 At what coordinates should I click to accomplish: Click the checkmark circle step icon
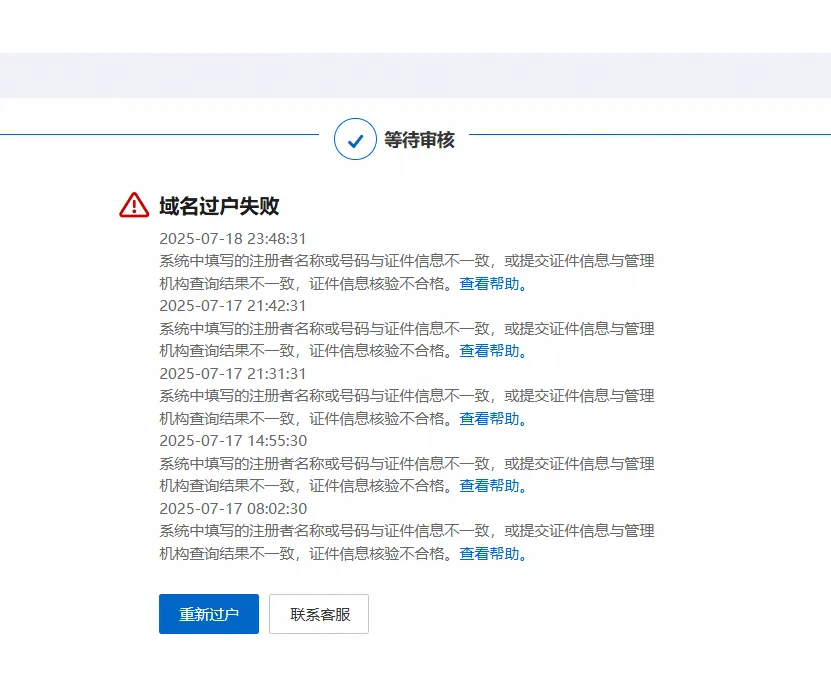pyautogui.click(x=355, y=140)
